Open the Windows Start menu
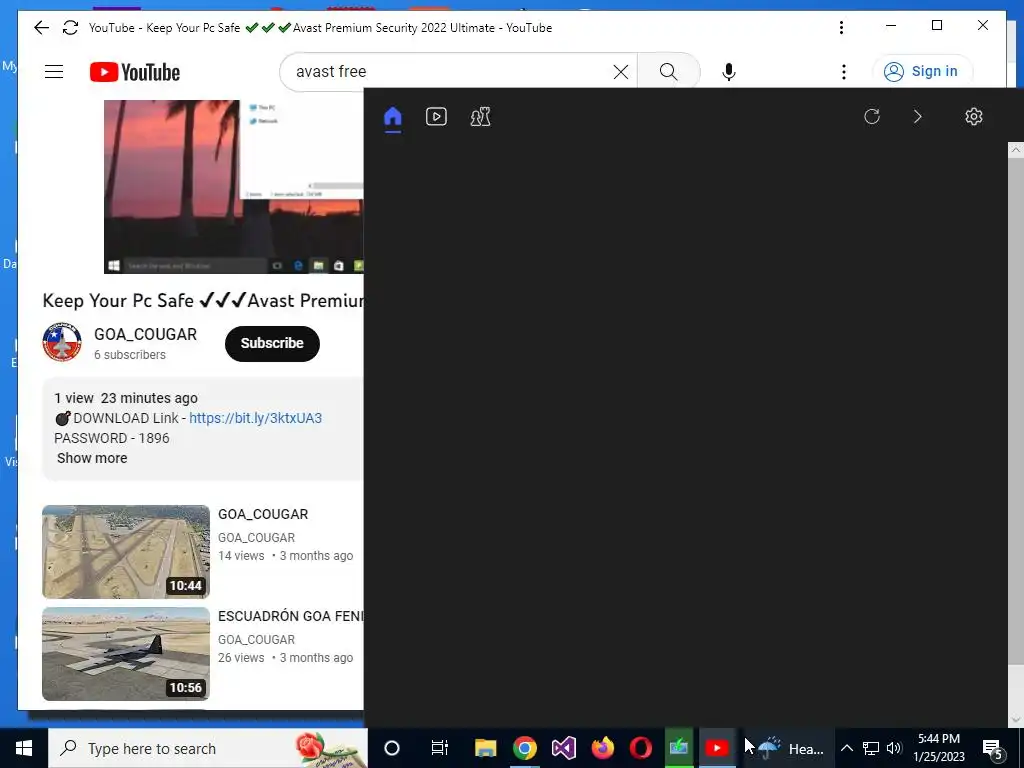Image resolution: width=1024 pixels, height=768 pixels. pos(24,748)
